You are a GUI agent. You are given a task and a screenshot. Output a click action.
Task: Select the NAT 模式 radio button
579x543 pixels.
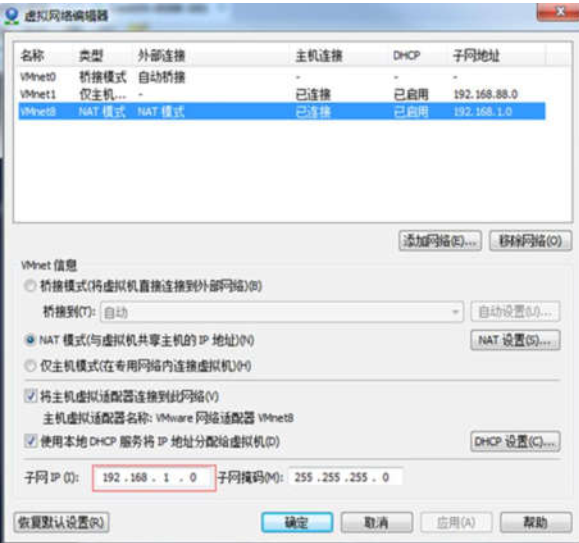tap(30, 340)
